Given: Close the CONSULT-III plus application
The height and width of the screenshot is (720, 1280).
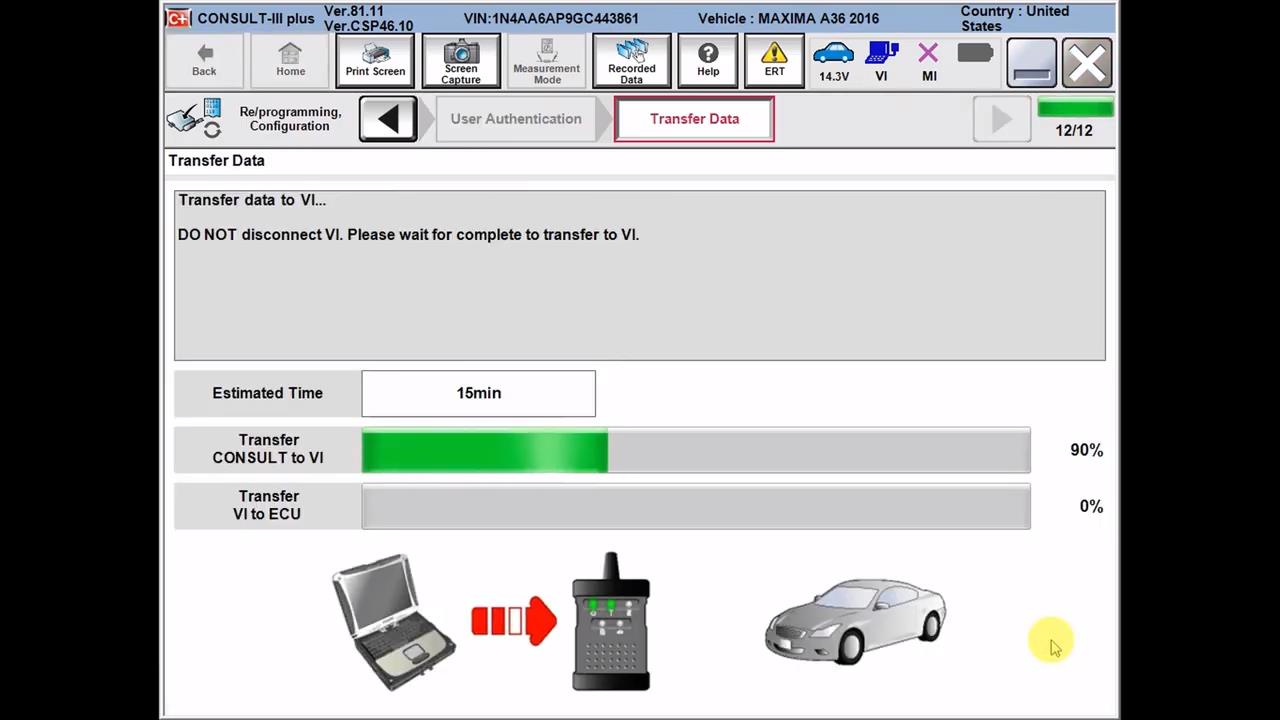Looking at the screenshot, I should [1086, 63].
